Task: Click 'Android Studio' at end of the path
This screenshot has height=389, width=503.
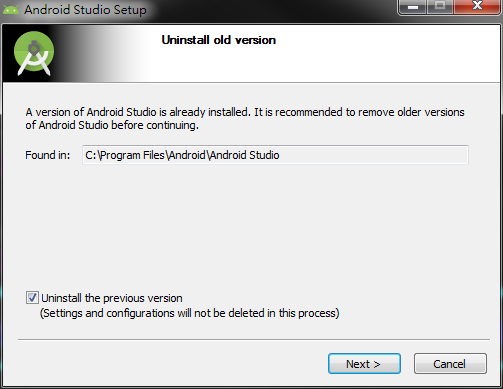Action: (x=244, y=155)
